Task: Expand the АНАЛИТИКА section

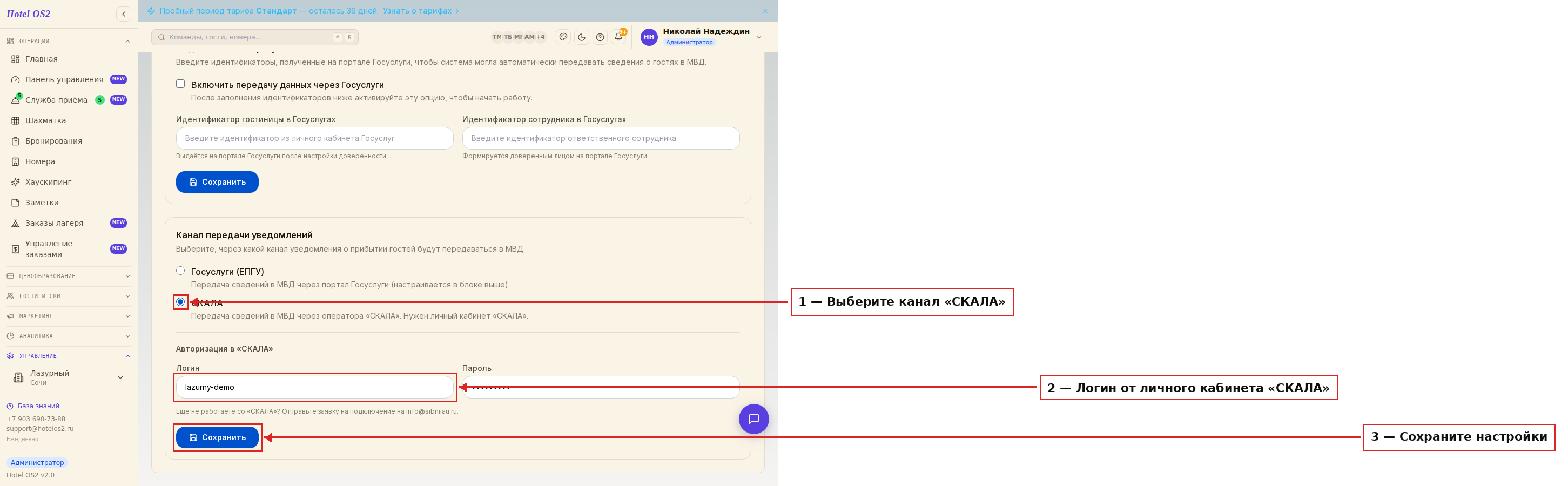Action: click(69, 336)
